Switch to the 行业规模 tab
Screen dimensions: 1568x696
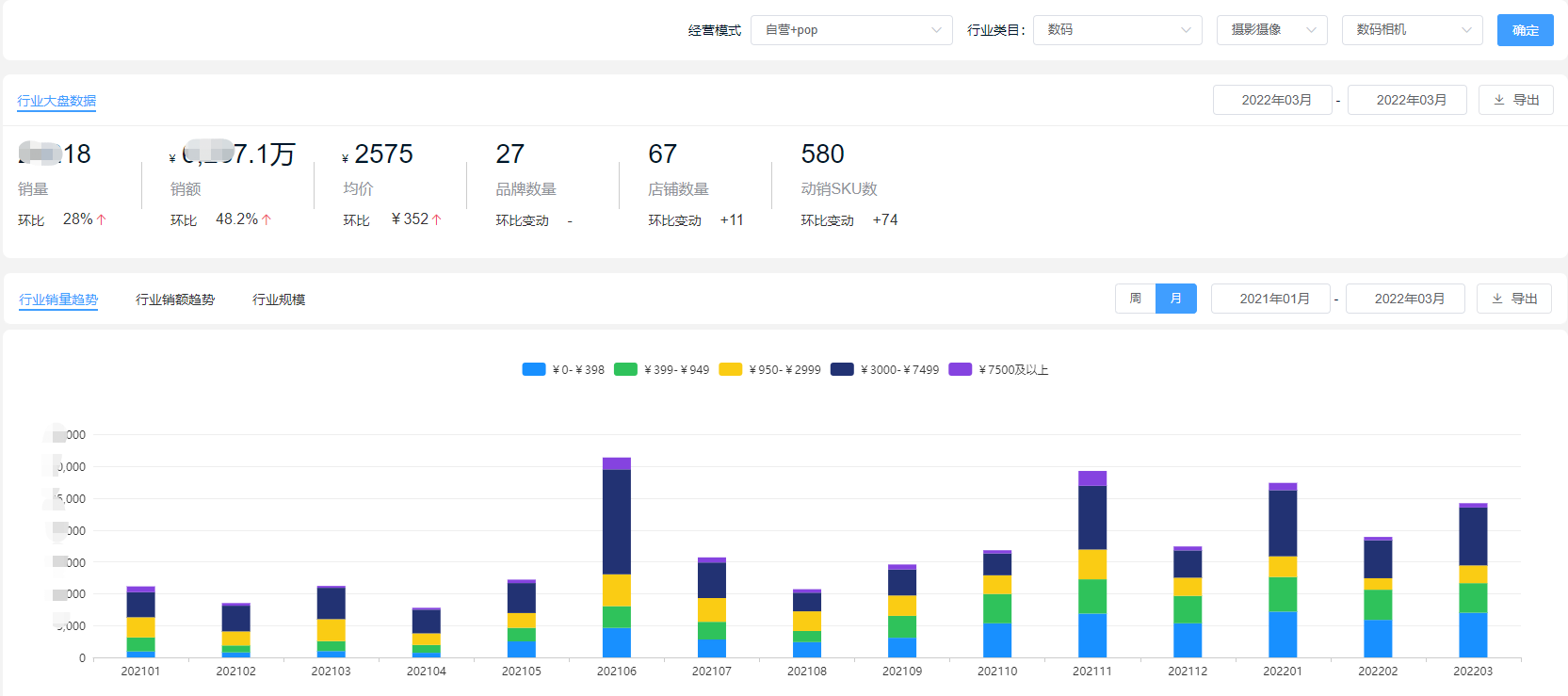point(279,299)
